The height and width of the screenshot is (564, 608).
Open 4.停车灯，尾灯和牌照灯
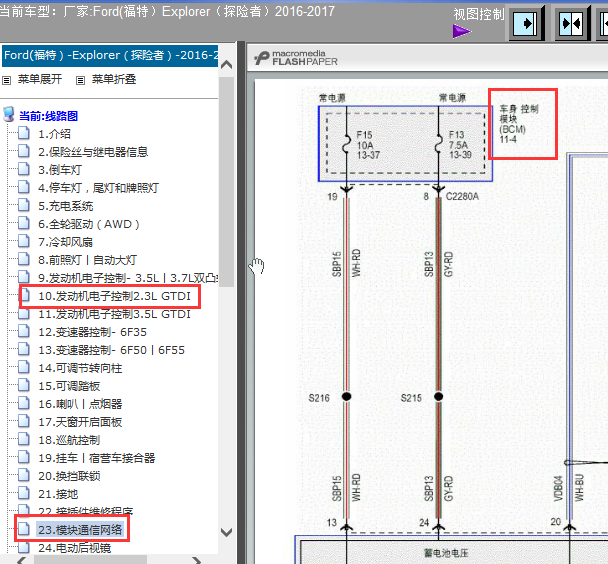point(98,188)
